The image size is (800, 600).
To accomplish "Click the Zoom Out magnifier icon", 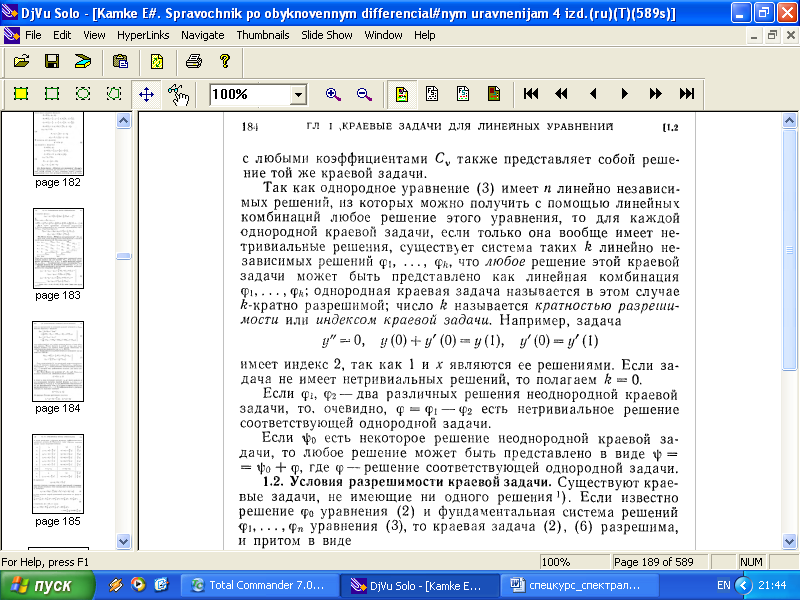I will pyautogui.click(x=364, y=94).
